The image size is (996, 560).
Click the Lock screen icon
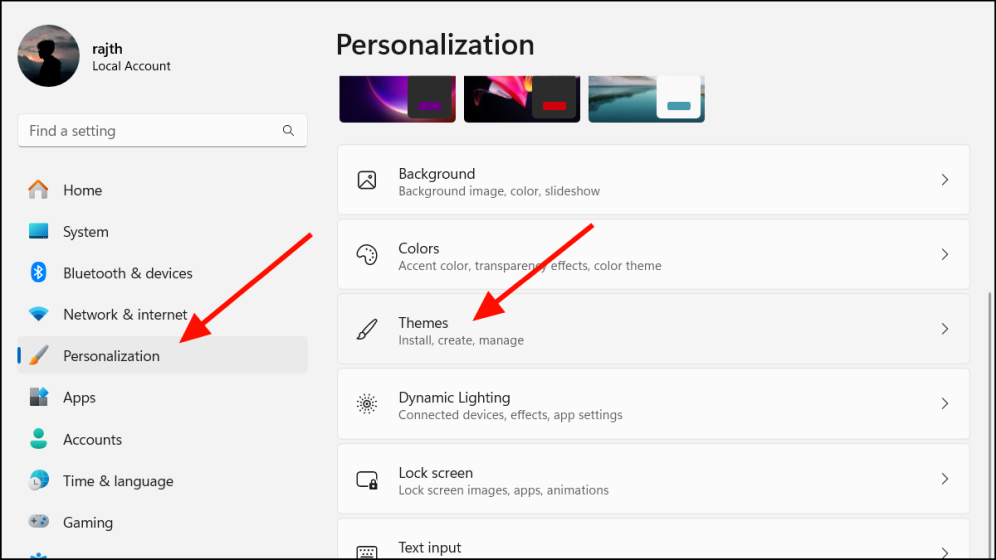[367, 479]
